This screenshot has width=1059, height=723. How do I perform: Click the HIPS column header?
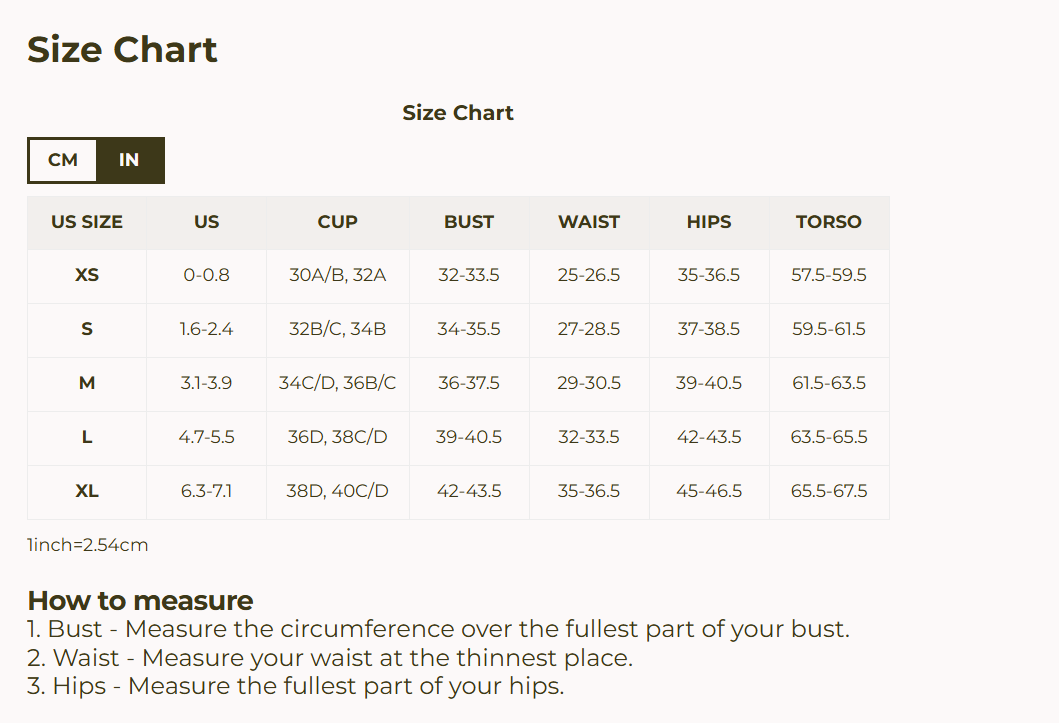point(709,222)
